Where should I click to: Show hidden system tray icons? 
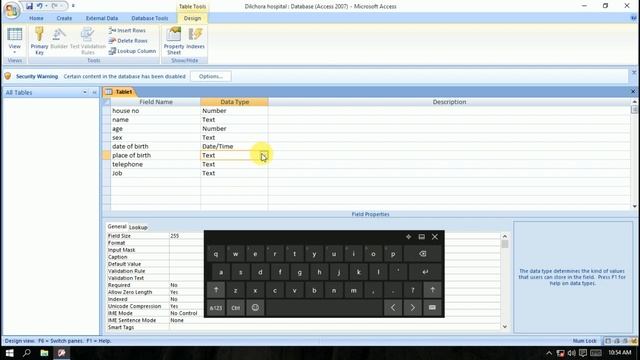pos(549,353)
